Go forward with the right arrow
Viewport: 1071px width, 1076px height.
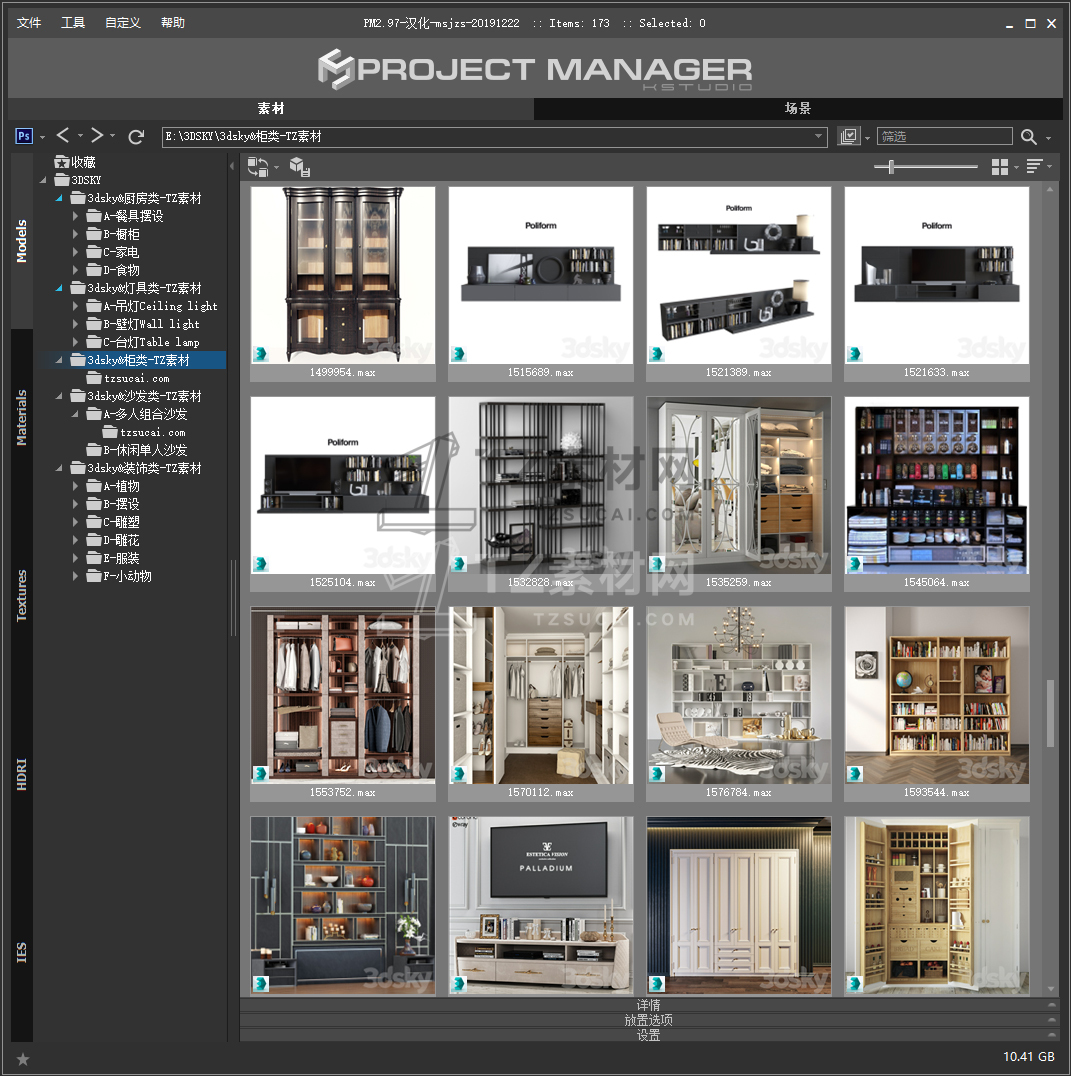pos(97,136)
